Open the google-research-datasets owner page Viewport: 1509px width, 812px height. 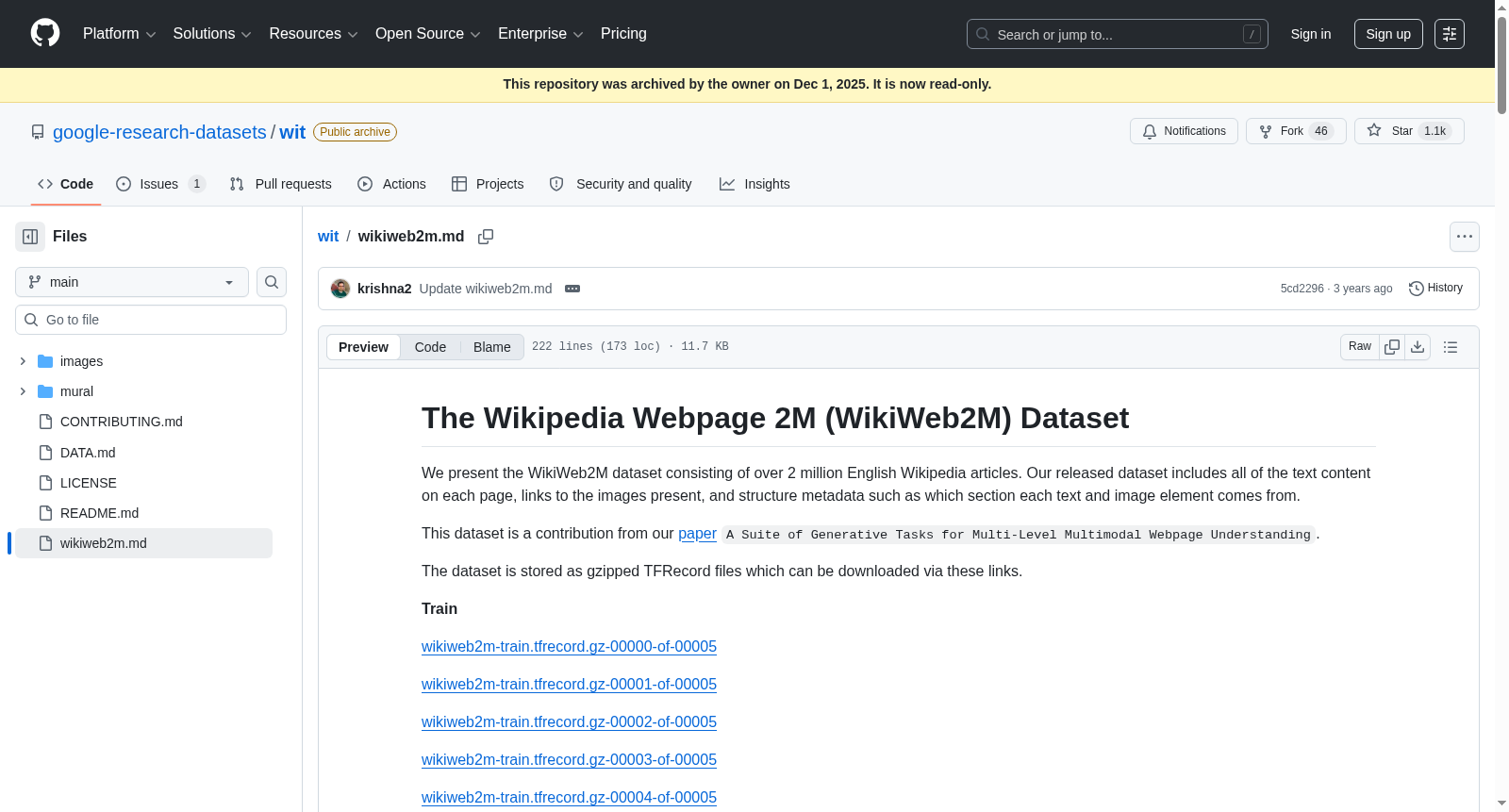pos(159,132)
